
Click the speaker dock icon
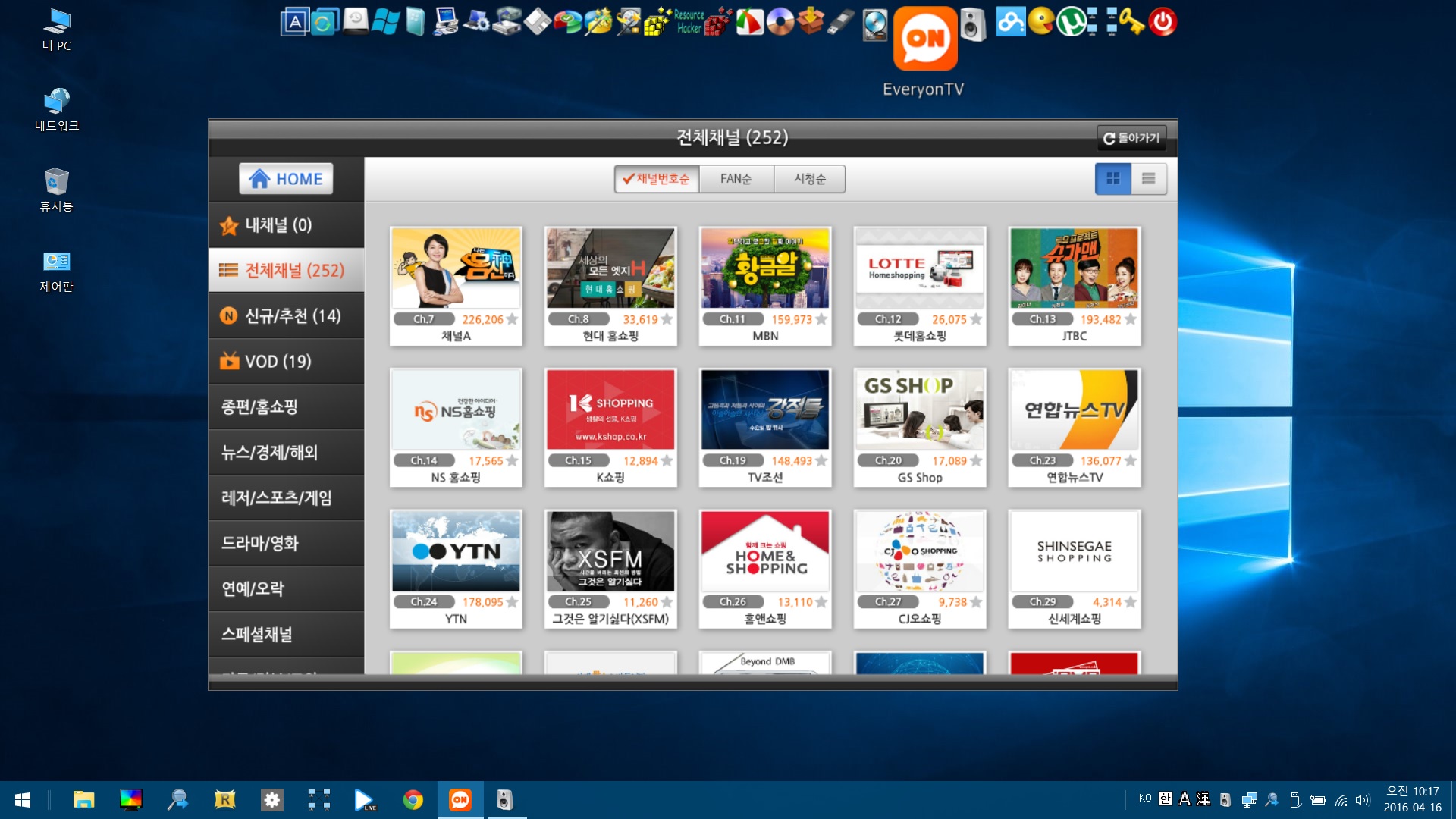pos(973,24)
